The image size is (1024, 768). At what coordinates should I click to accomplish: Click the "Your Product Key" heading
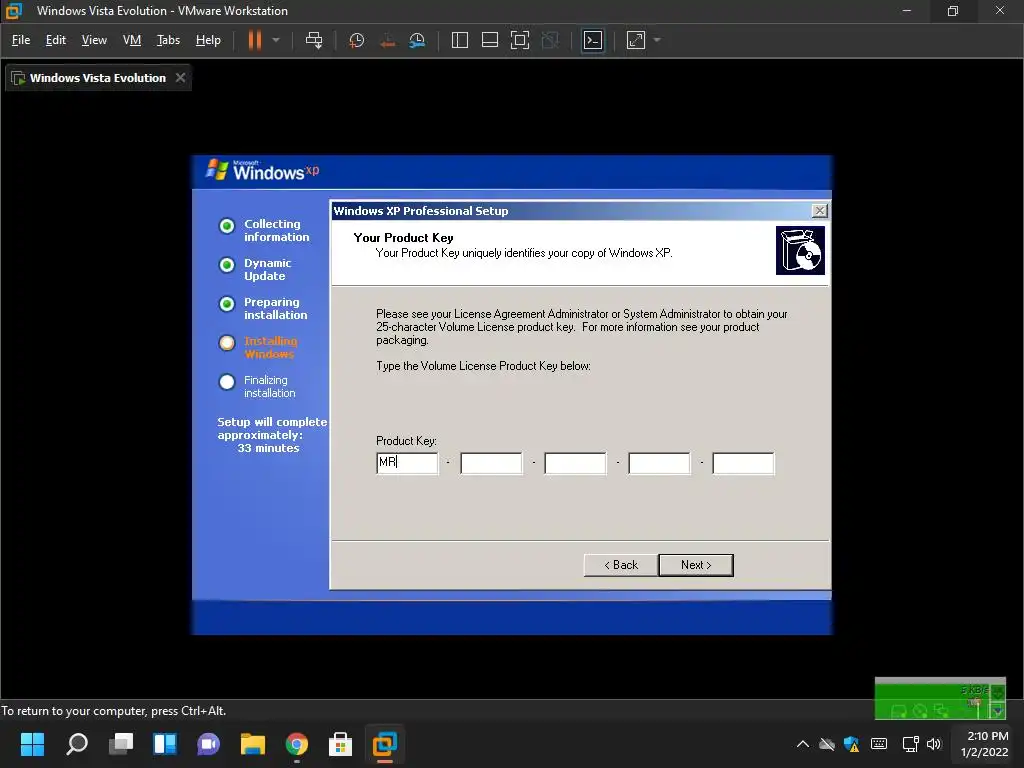pyautogui.click(x=403, y=238)
